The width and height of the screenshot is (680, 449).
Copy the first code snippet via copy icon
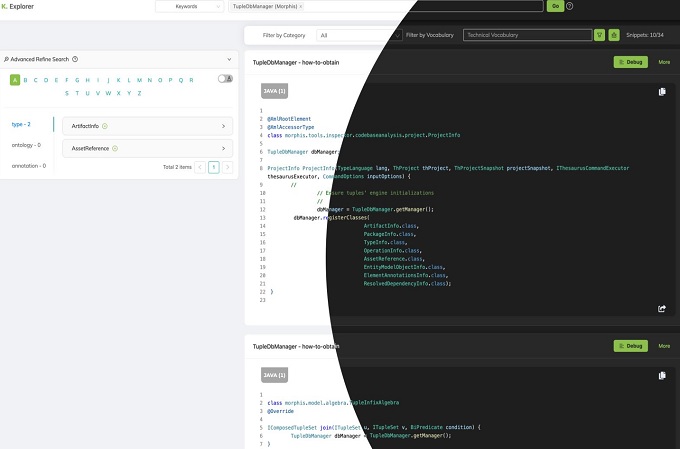[662, 92]
